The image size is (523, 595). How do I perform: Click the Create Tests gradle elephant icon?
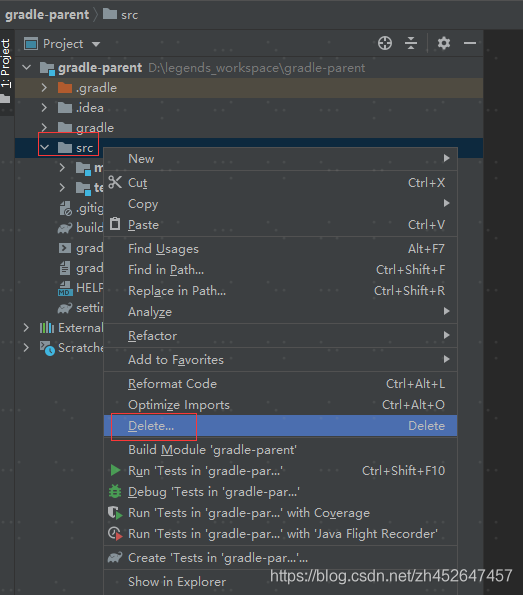(x=115, y=557)
